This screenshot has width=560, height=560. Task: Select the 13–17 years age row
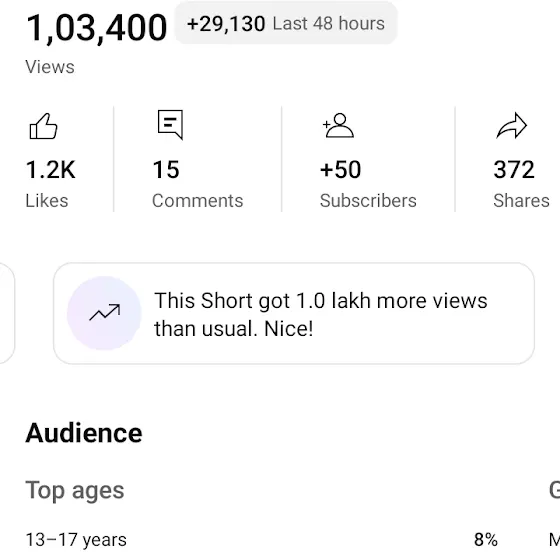(x=261, y=540)
